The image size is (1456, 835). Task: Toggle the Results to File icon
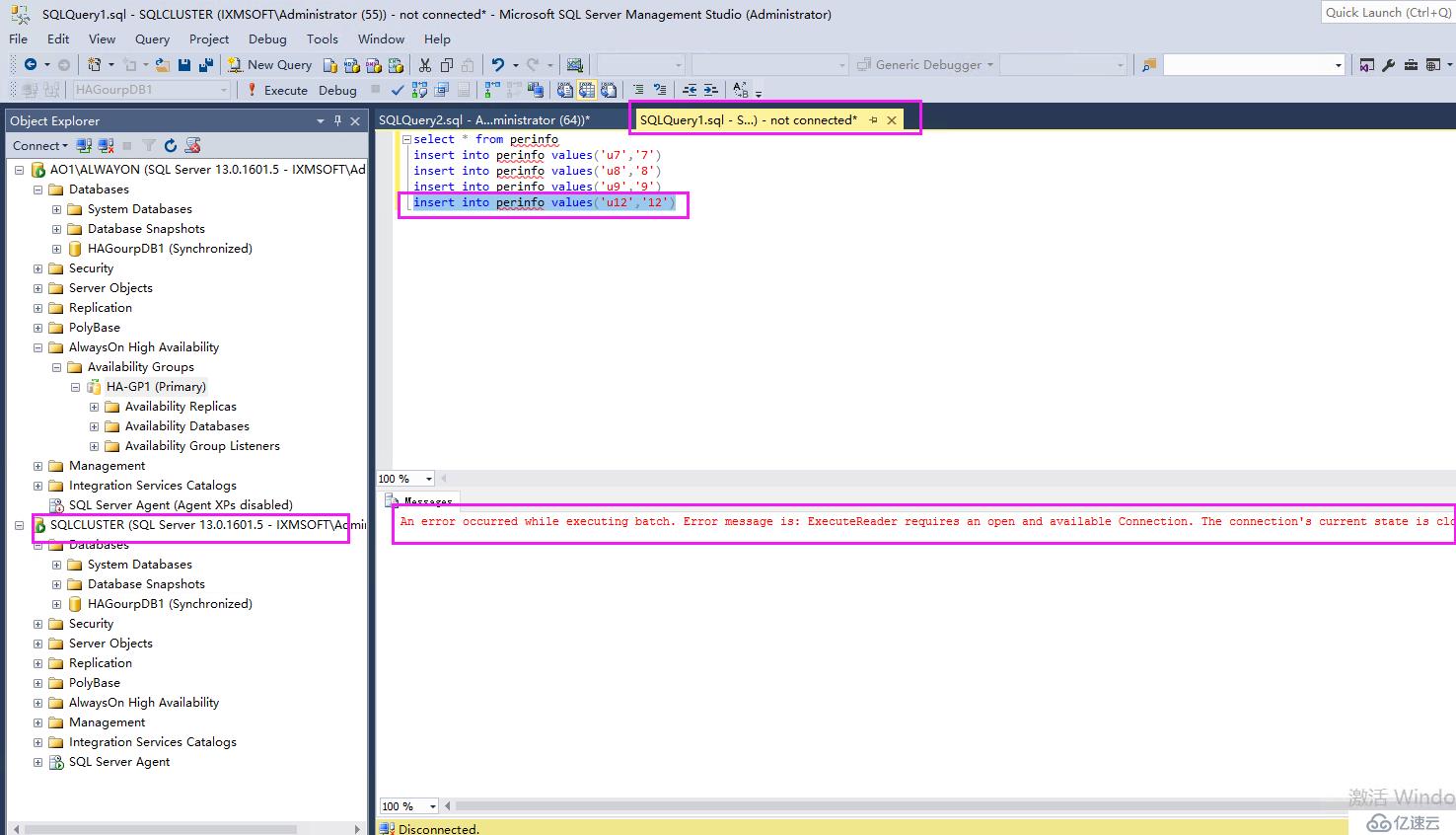coord(609,90)
